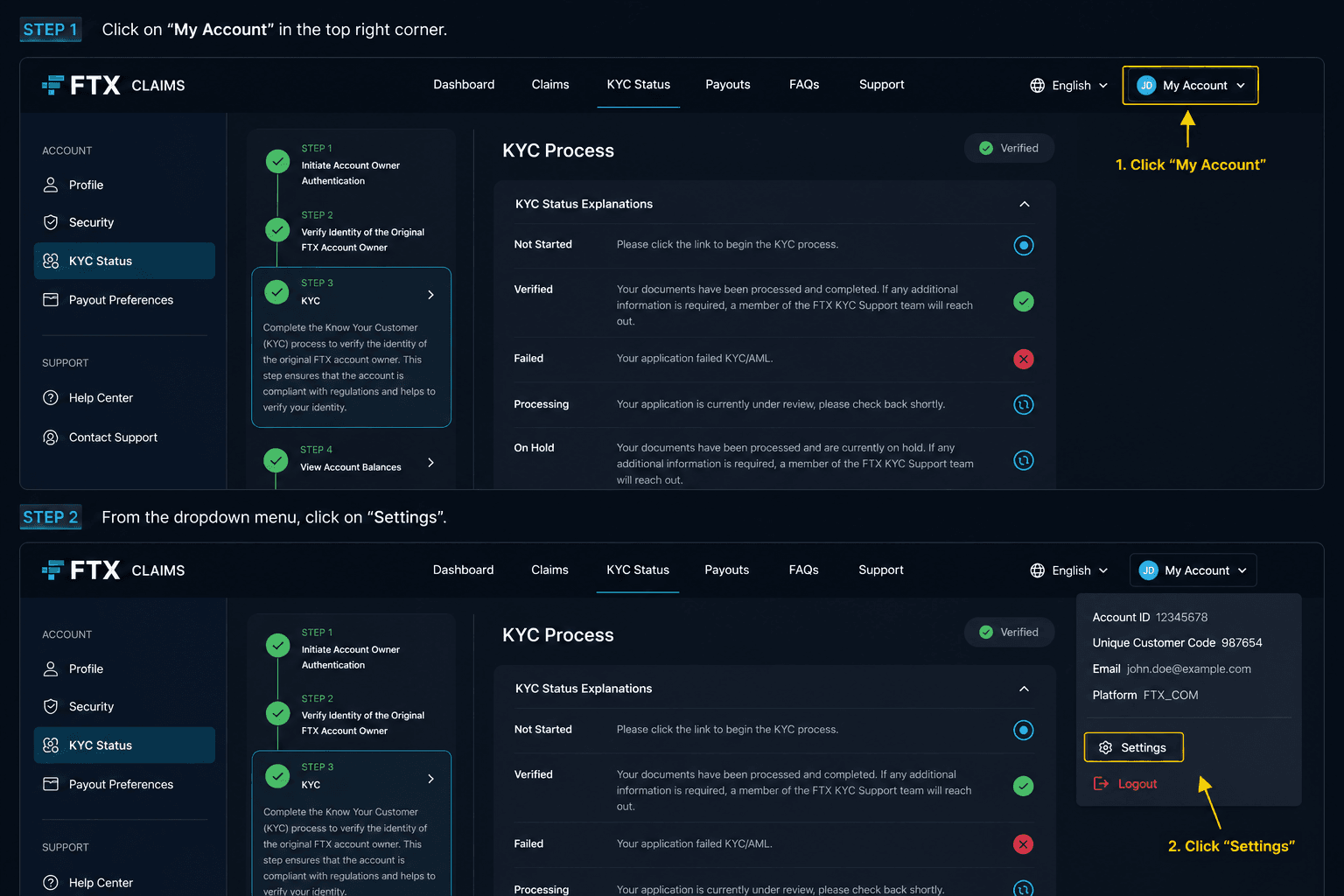Viewport: 1344px width, 896px height.
Task: Click the Step 3 KYC chevron in Step 2 panel
Action: pos(430,779)
